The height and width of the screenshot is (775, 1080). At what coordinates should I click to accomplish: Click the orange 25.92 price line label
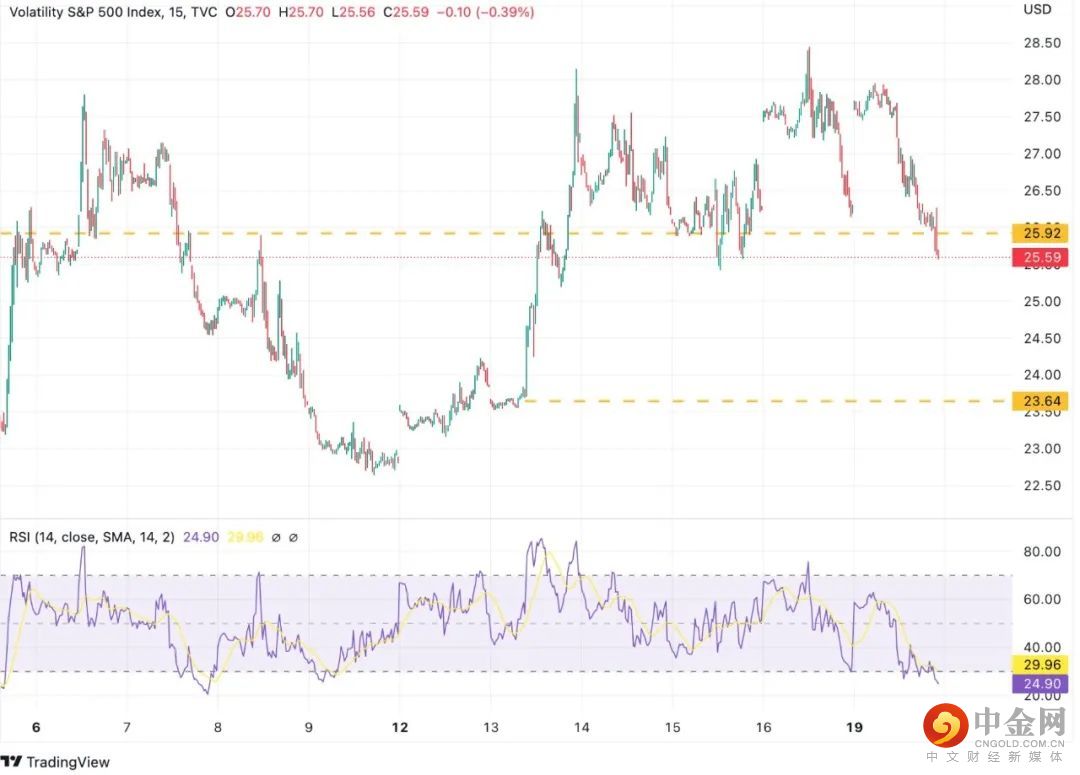pyautogui.click(x=1041, y=233)
